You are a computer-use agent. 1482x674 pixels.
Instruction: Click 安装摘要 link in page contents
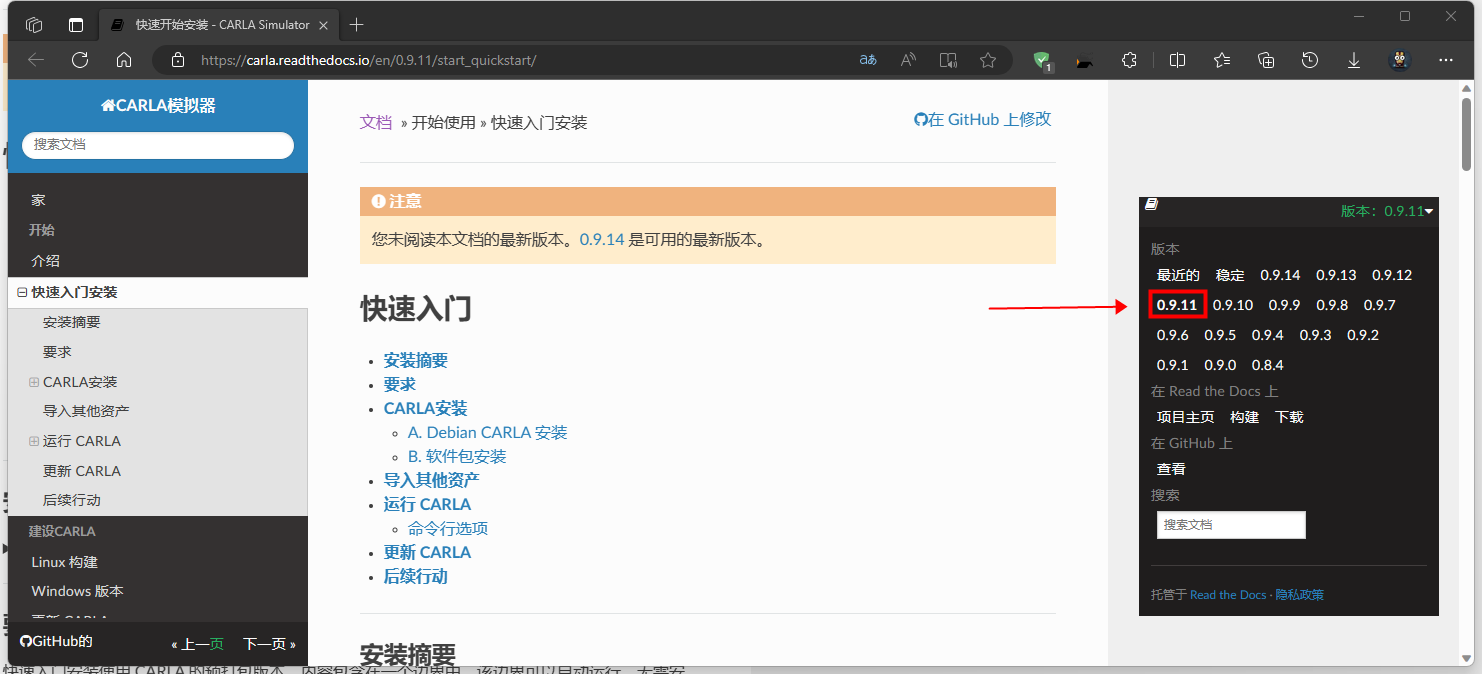(416, 361)
